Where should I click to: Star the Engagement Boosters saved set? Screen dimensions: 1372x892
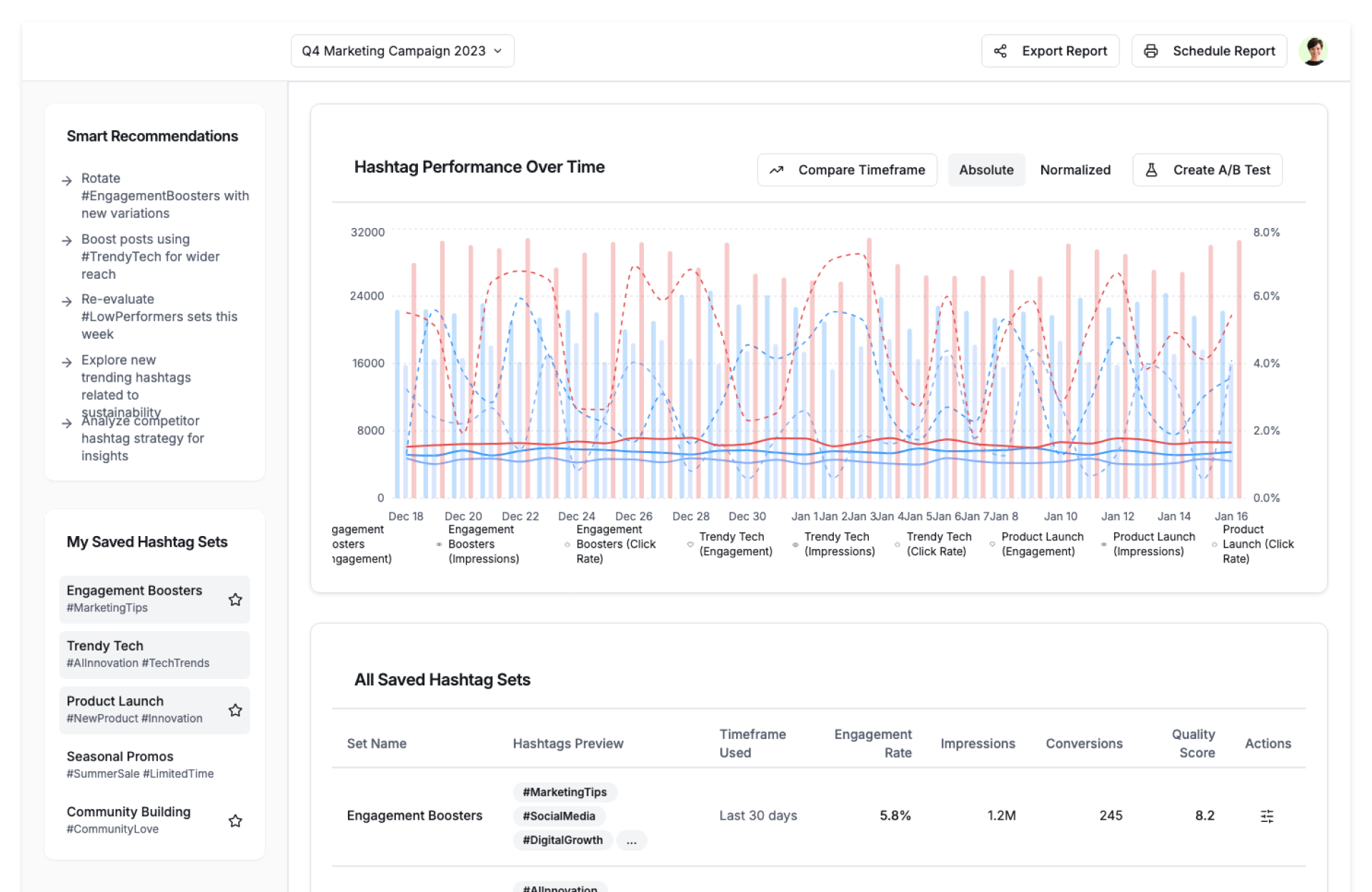pos(235,599)
